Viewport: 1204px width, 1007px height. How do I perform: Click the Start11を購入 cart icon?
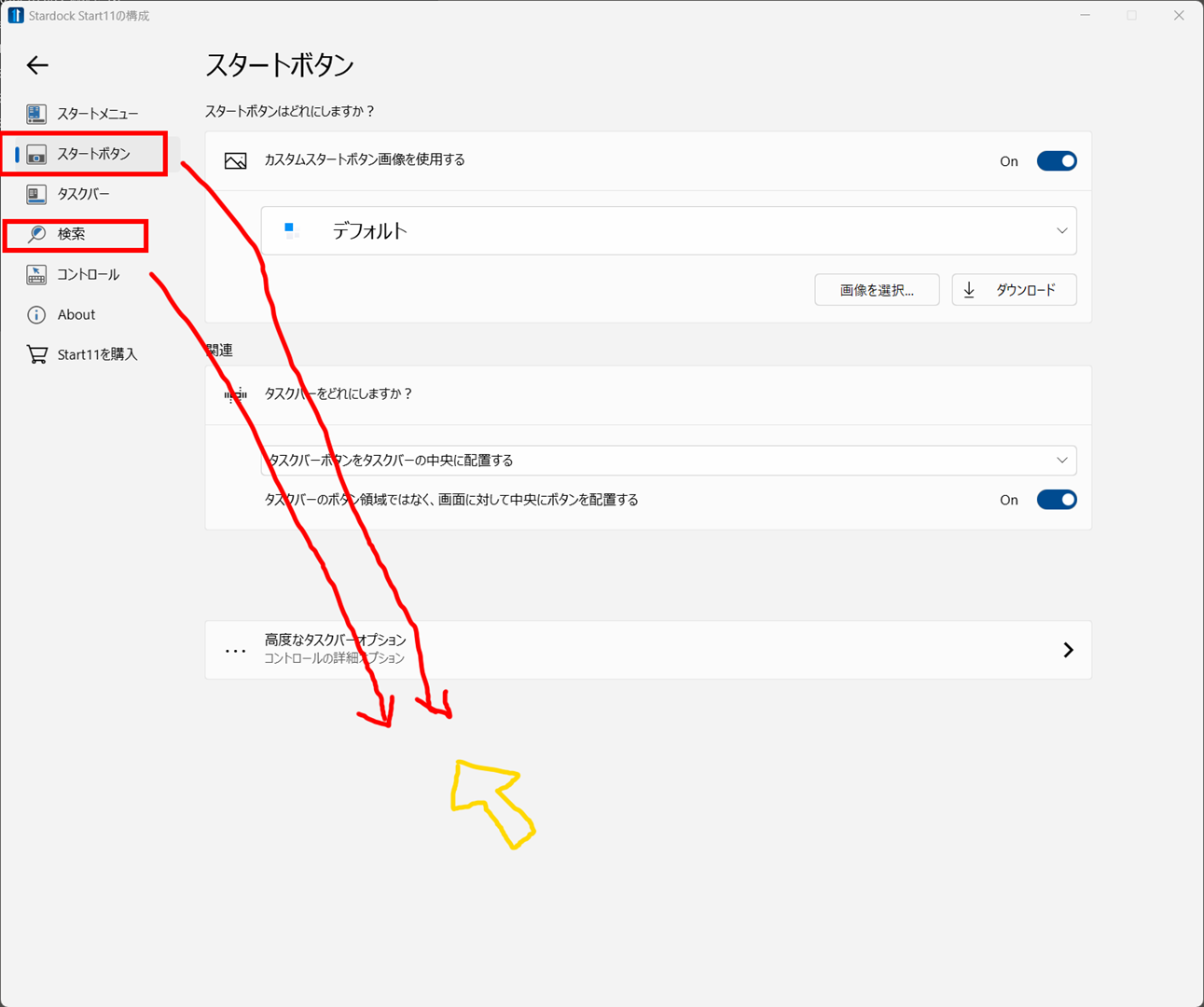coord(36,355)
